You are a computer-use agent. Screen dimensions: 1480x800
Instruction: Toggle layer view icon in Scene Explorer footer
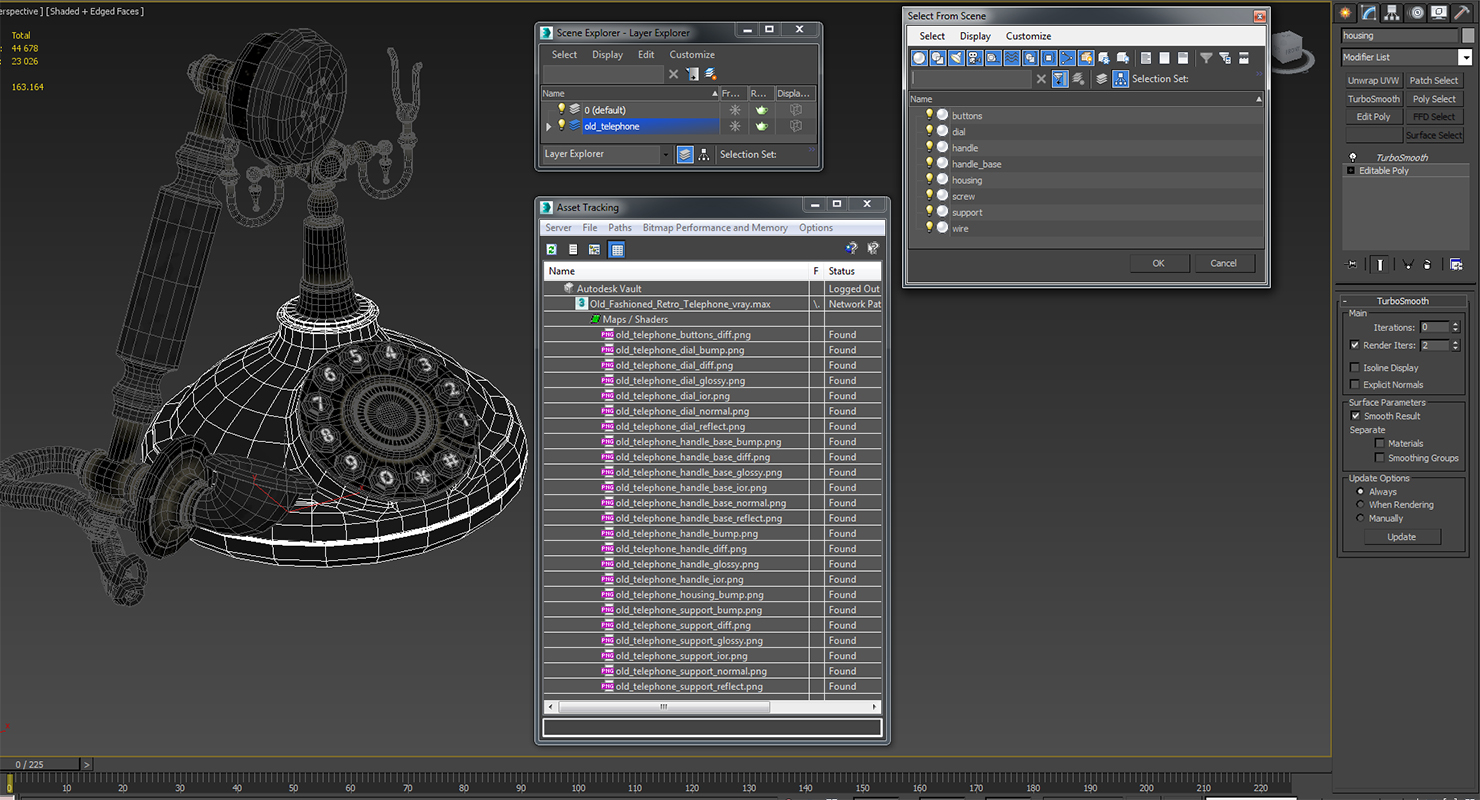coord(685,154)
